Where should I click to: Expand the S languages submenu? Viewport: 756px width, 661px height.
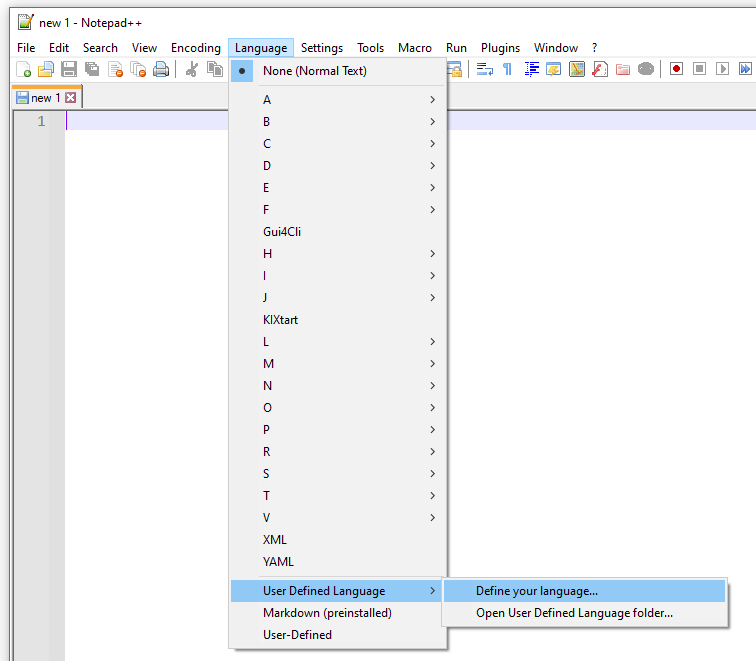(338, 474)
